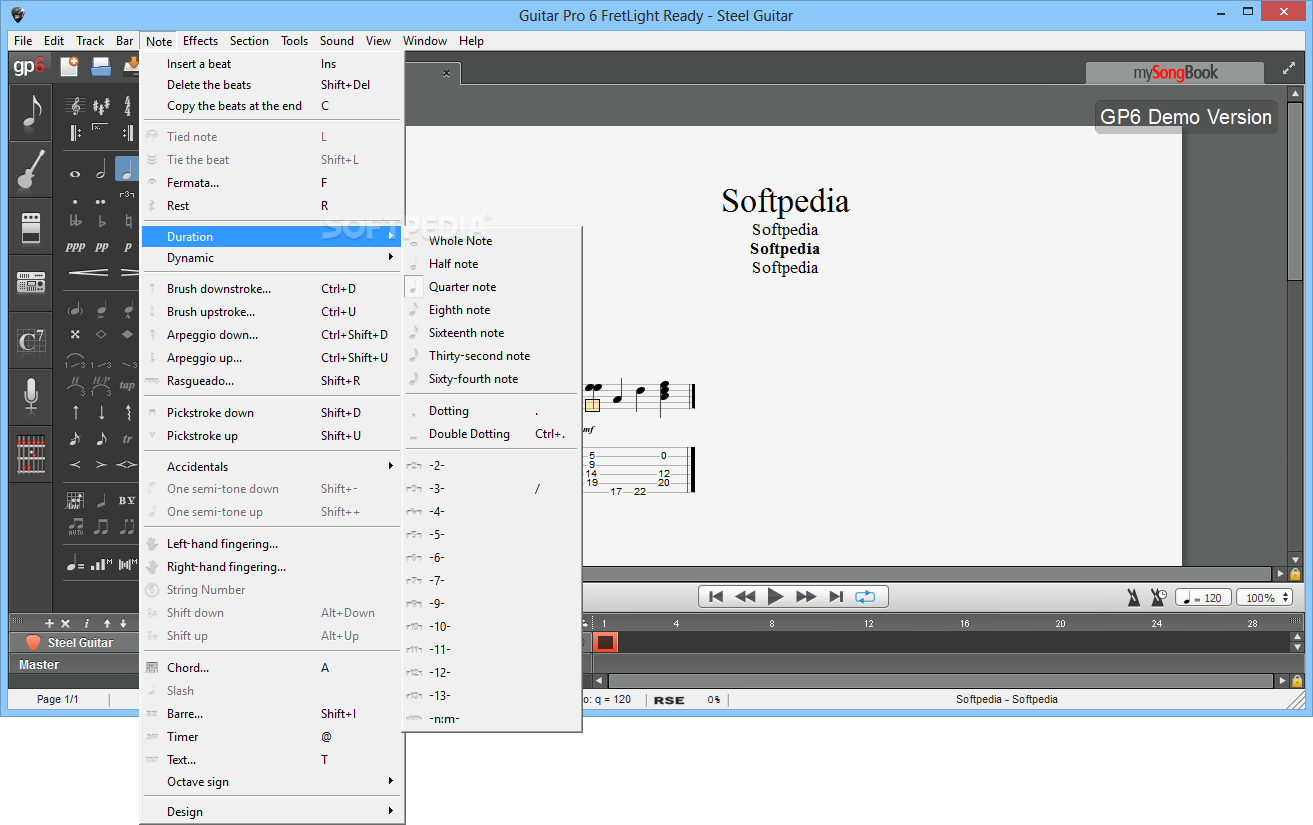Open the 100% zoom dropdown
Screen dimensions: 1313x825
(x=1265, y=598)
